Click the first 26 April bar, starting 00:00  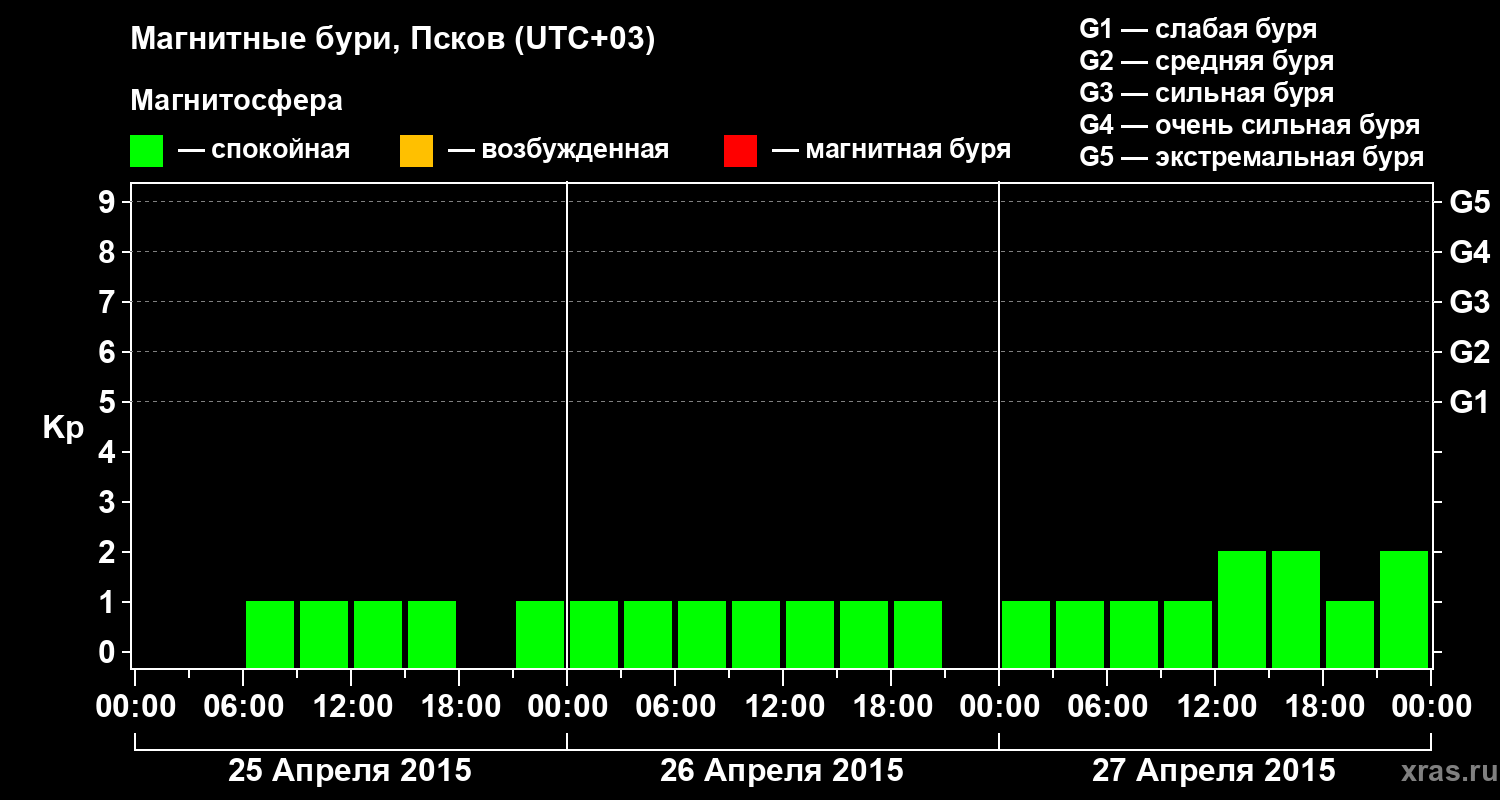(594, 634)
